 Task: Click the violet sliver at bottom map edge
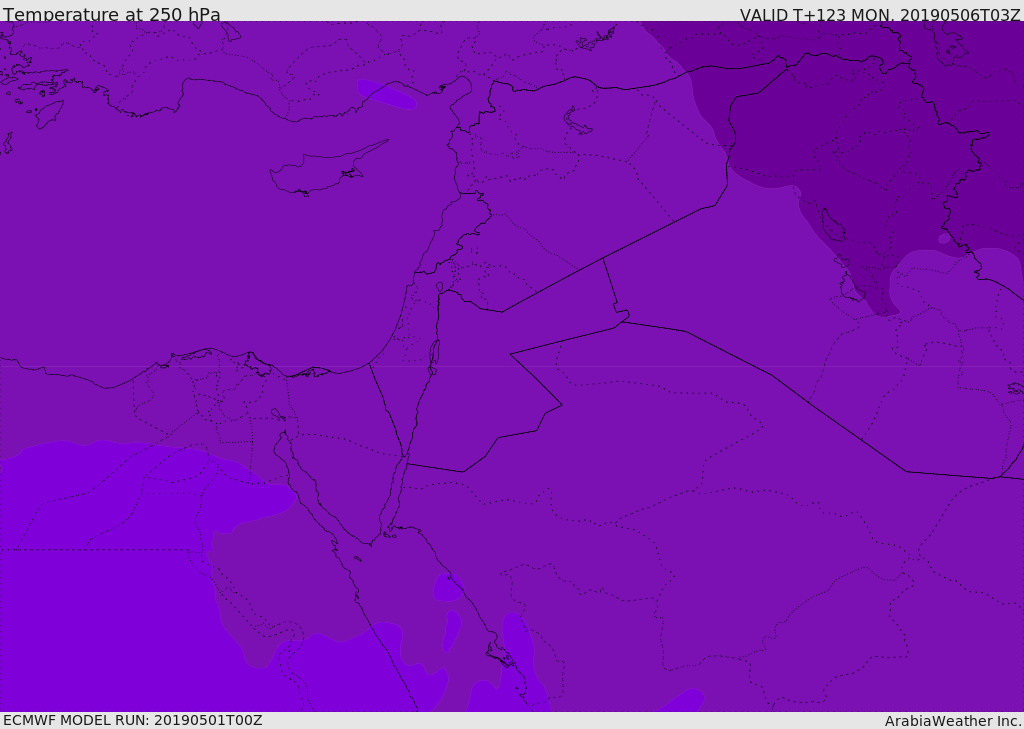682,700
